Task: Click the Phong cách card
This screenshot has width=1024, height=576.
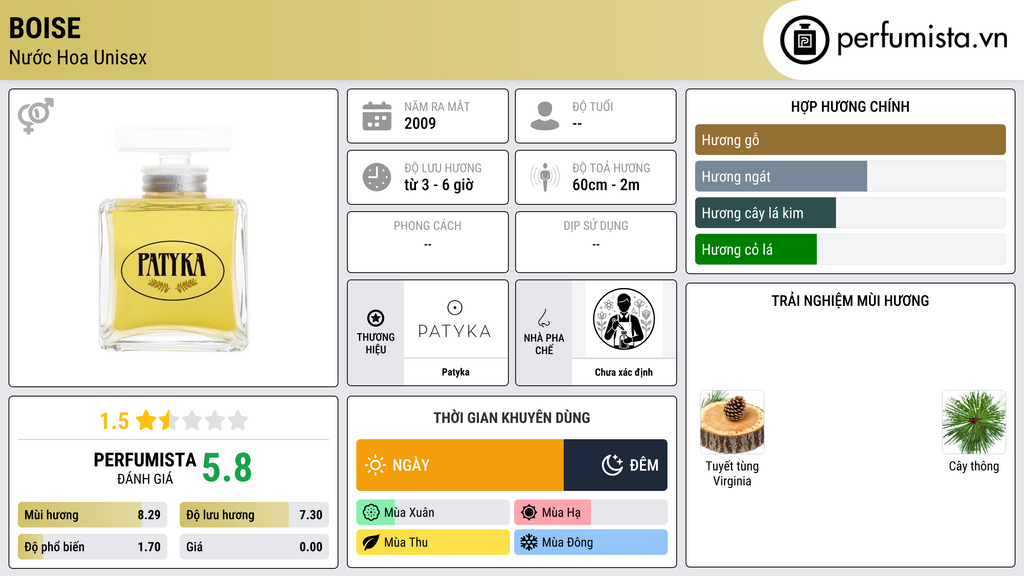Action: click(x=428, y=242)
